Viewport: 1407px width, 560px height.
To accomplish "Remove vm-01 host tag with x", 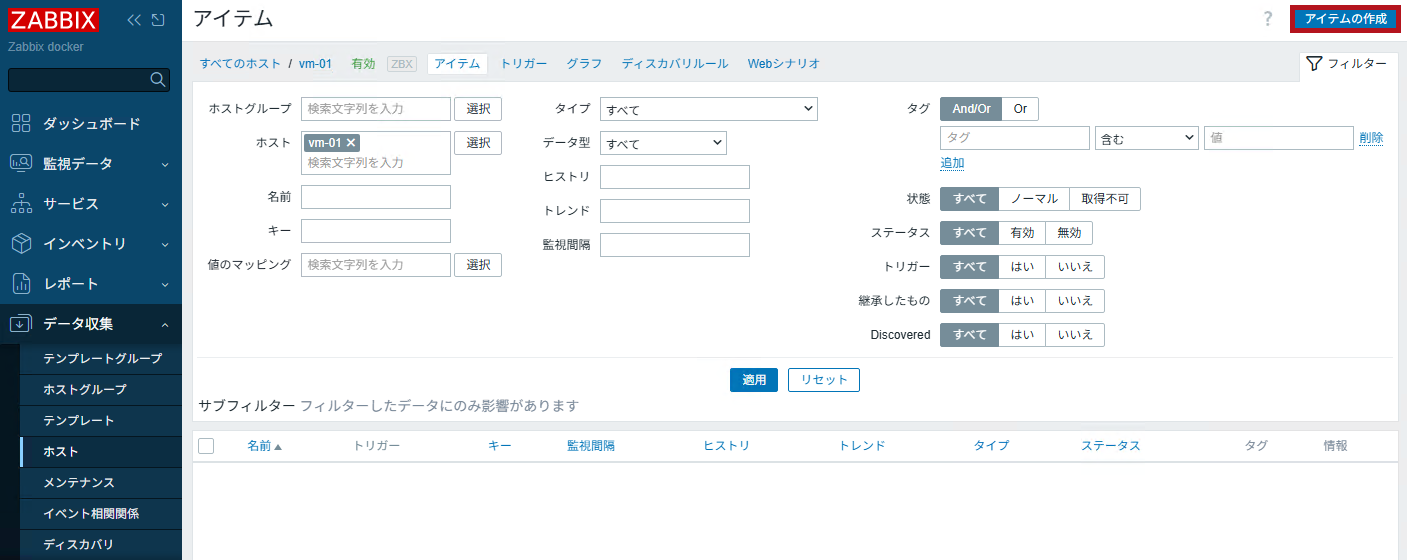I will (351, 143).
